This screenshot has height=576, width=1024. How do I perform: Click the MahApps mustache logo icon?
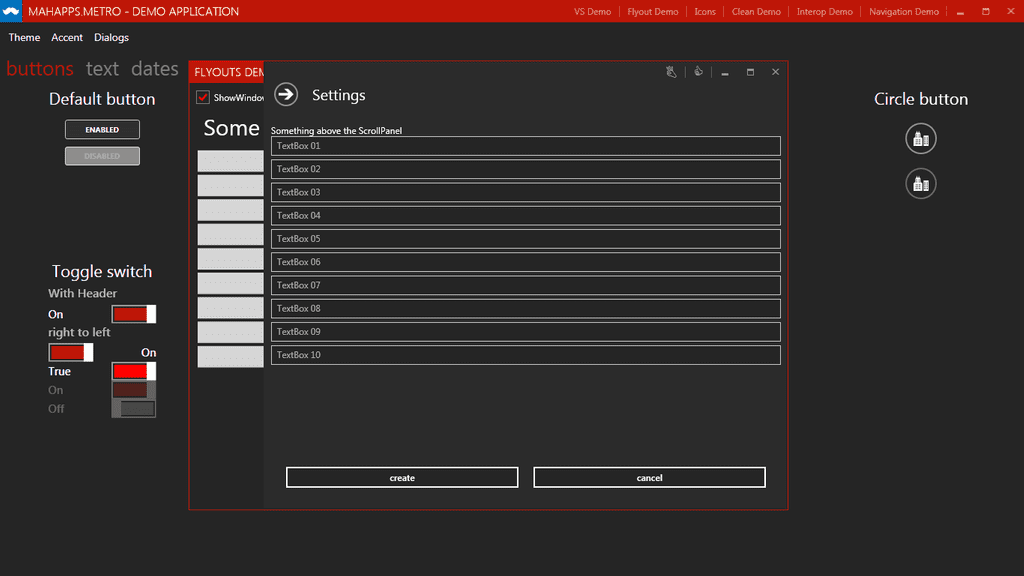[x=12, y=12]
